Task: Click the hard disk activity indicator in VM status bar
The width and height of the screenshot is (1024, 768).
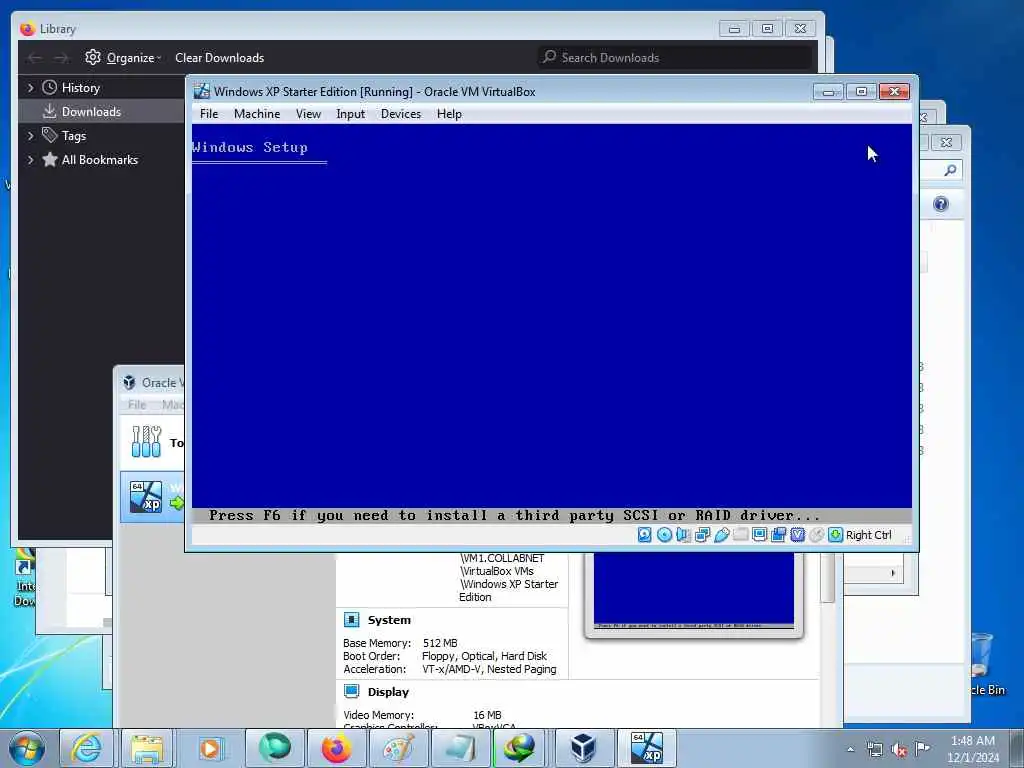Action: point(645,535)
